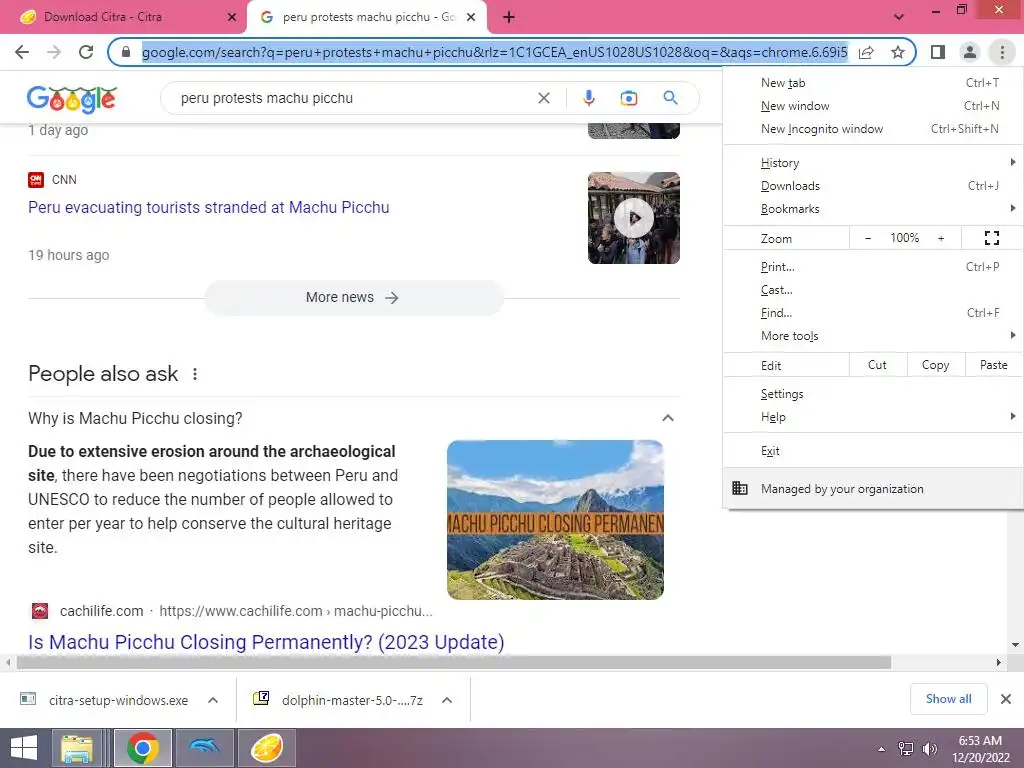Click Chrome icon in taskbar

pos(143,748)
